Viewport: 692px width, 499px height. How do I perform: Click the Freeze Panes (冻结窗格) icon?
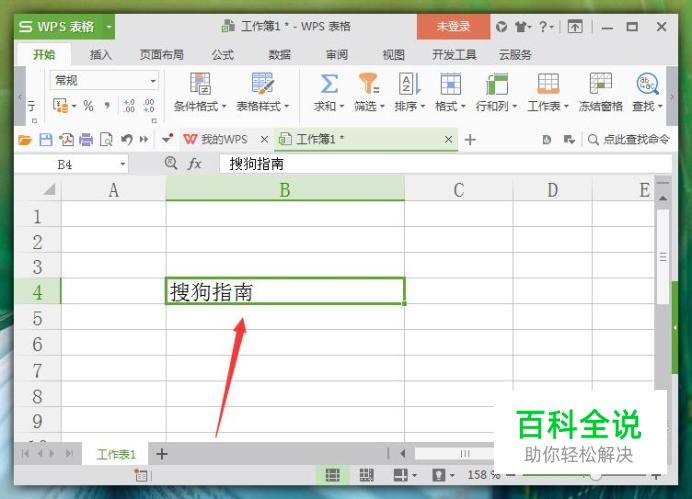point(601,84)
